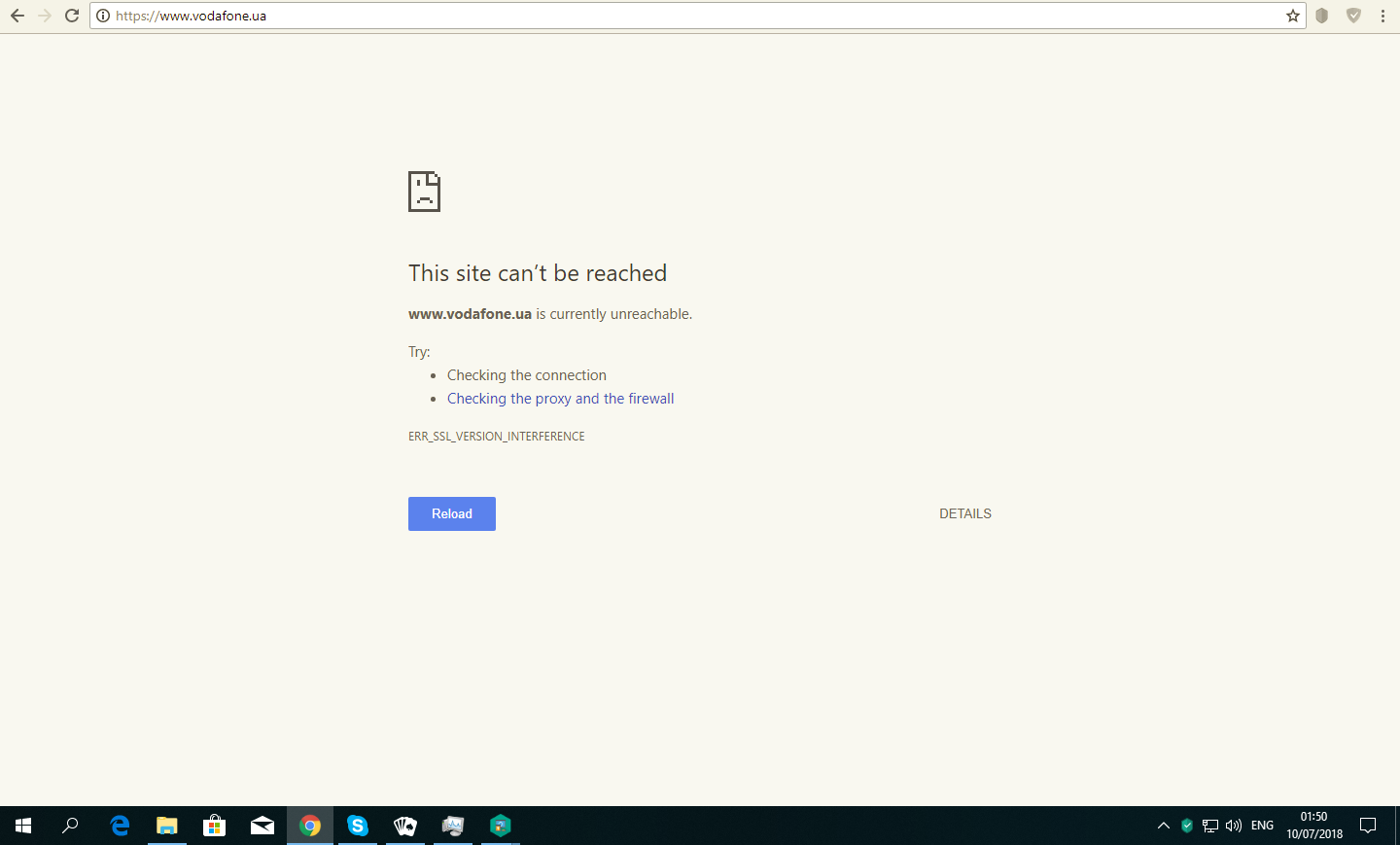Open Microsoft Store from the taskbar
Image resolution: width=1400 pixels, height=845 pixels.
click(215, 826)
